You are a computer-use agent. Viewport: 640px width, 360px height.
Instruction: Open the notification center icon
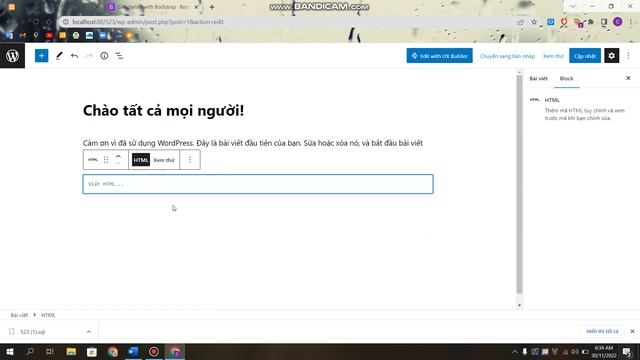point(627,351)
